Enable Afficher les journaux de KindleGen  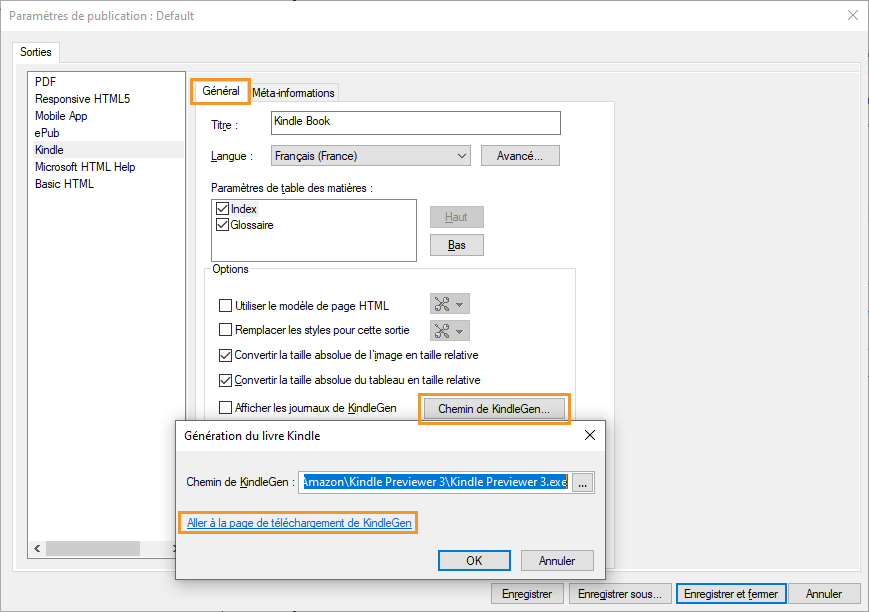[225, 408]
